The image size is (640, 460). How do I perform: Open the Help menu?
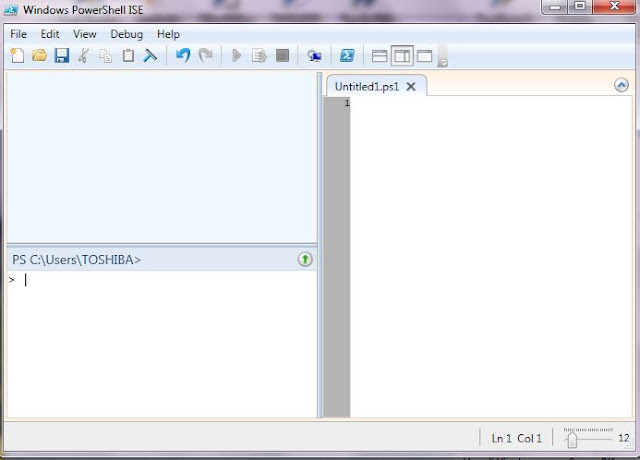(168, 34)
